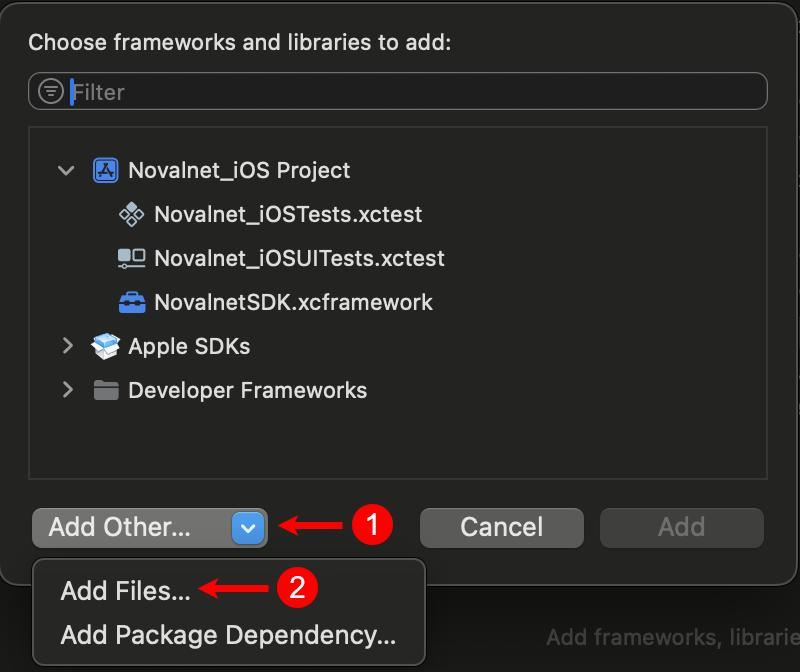The width and height of the screenshot is (800, 672).
Task: Click the Developer Frameworks folder icon
Action: click(x=105, y=390)
